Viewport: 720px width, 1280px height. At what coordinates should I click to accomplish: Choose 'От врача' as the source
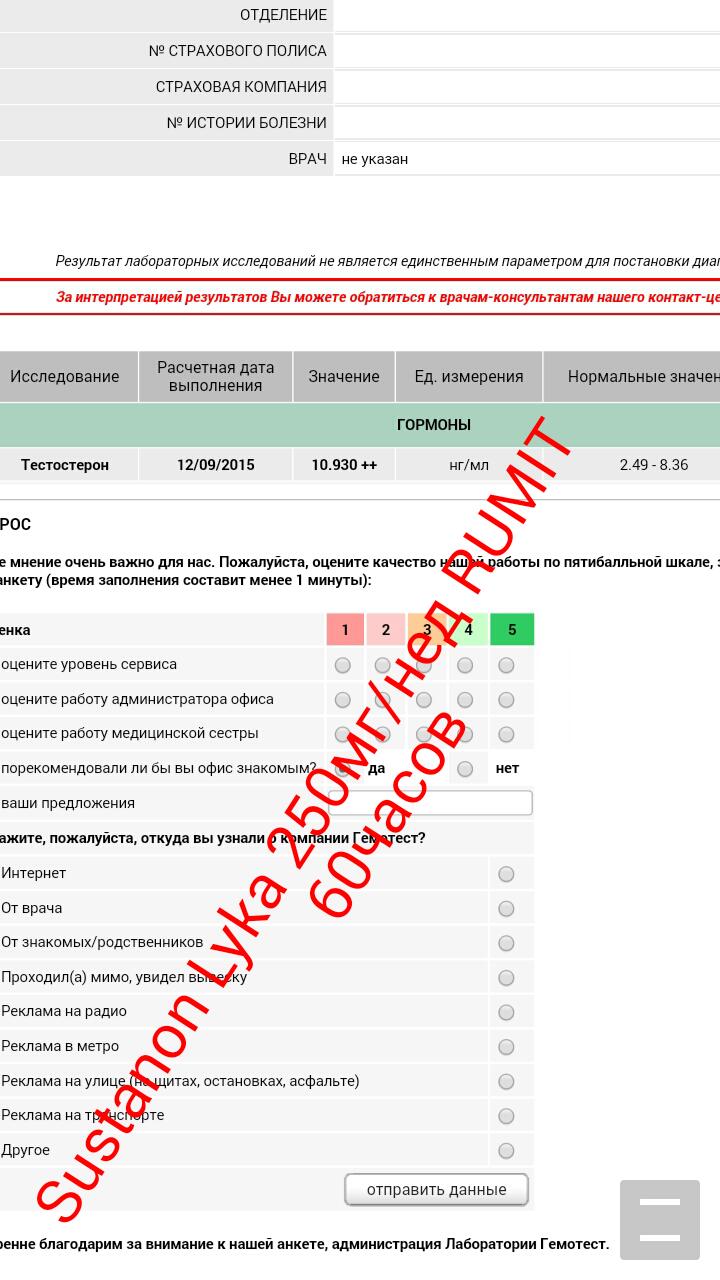point(506,909)
